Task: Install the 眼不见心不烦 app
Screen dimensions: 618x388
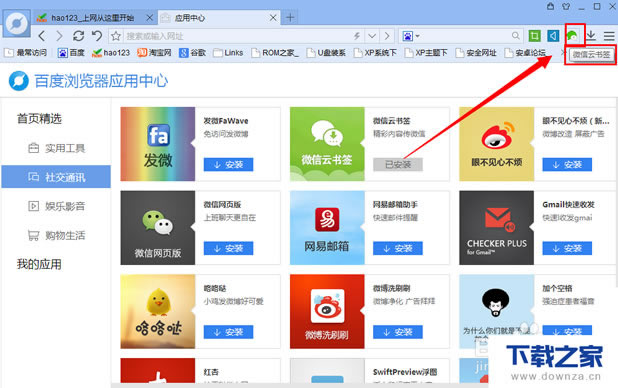Action: tap(567, 164)
